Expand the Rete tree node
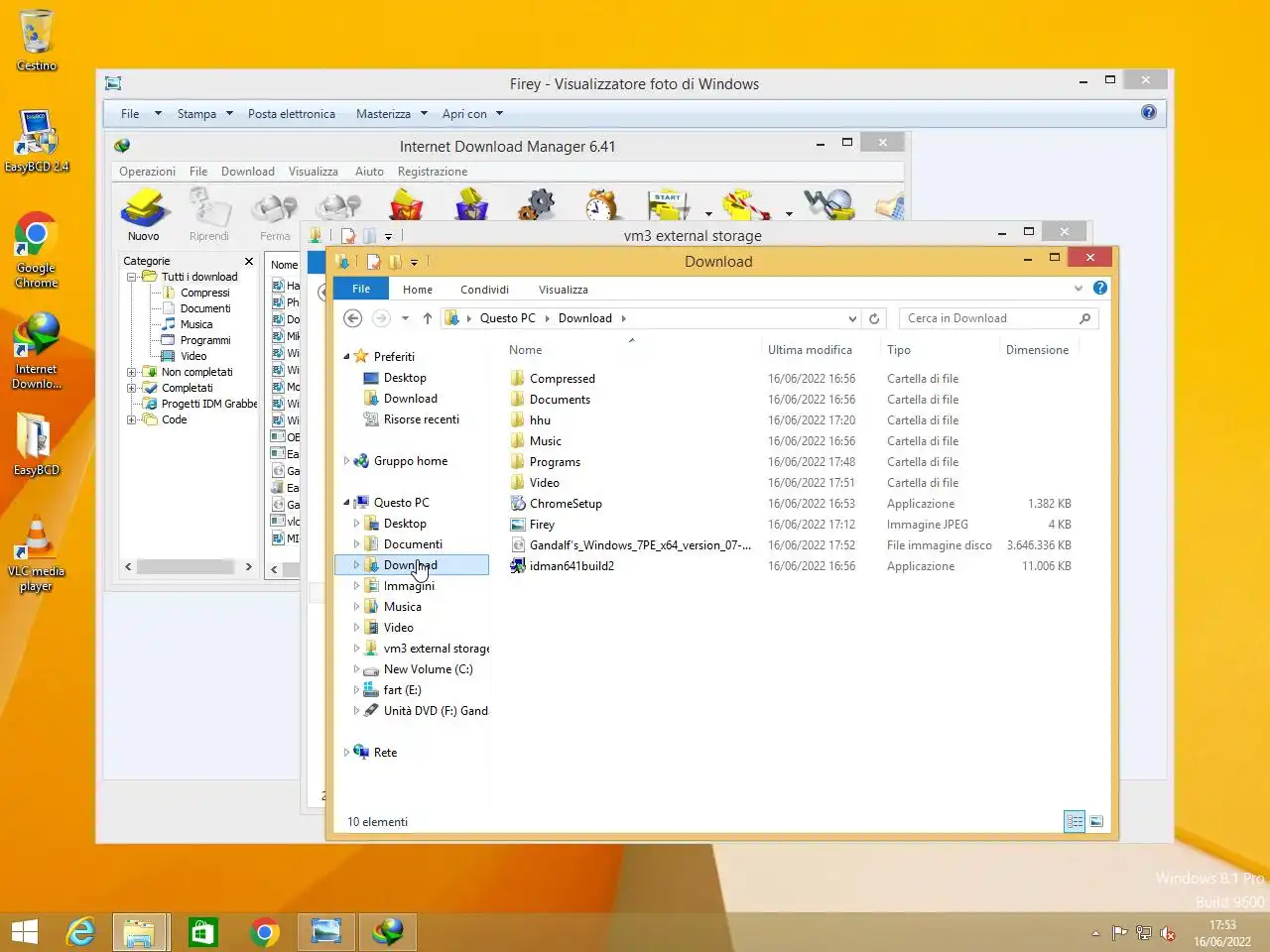 tap(346, 753)
